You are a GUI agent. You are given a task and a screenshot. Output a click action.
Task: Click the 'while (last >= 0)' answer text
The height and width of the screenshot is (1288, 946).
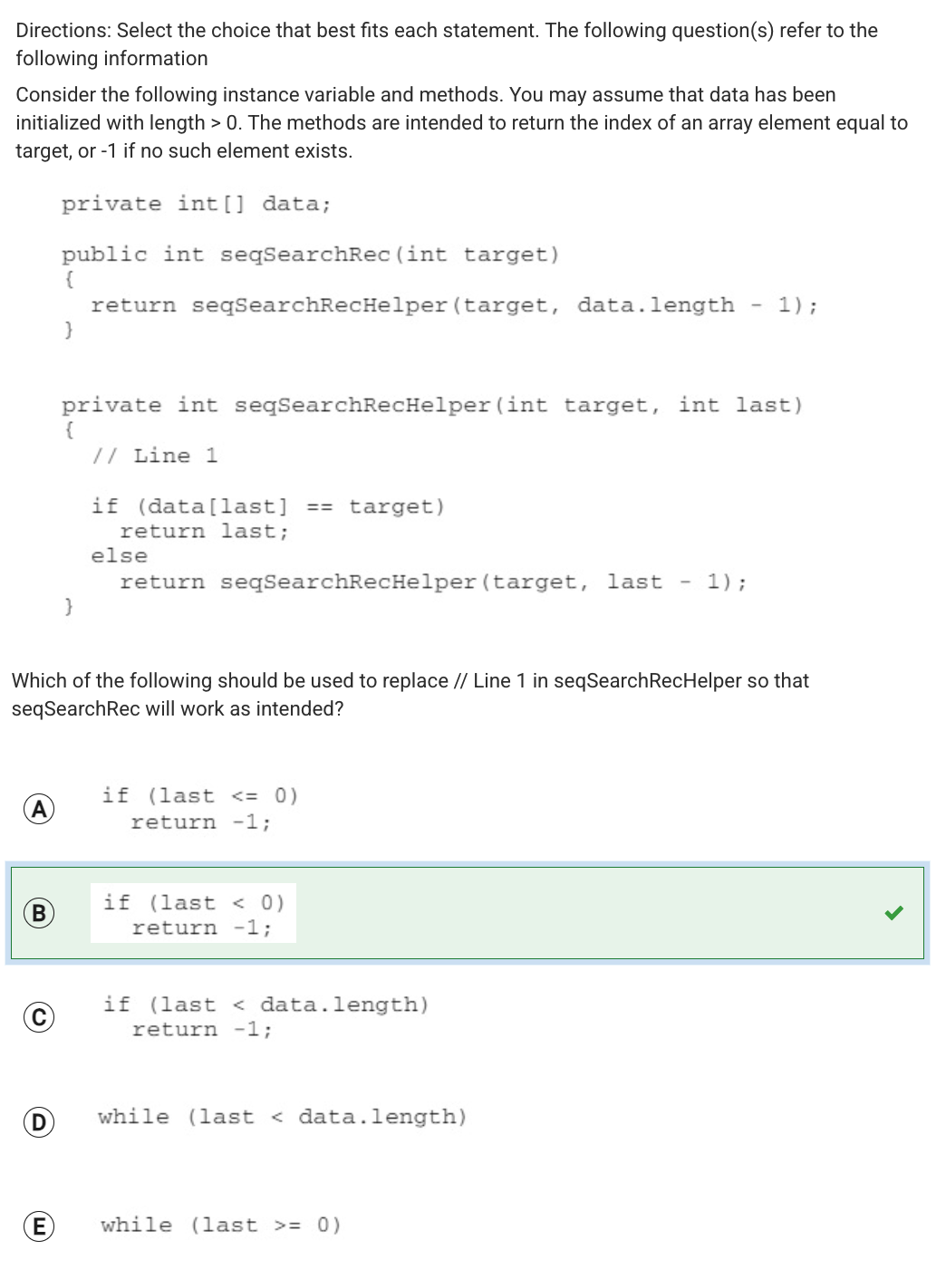point(221,1225)
